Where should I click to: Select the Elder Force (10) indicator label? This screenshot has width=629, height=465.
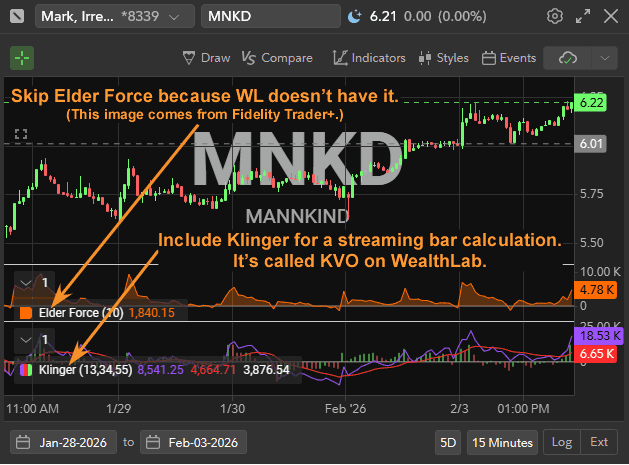pos(81,313)
